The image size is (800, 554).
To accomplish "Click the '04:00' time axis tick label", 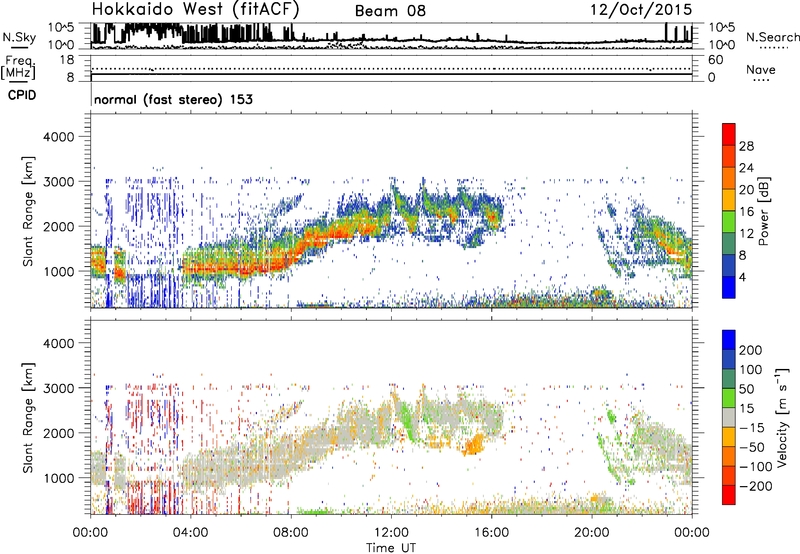I will coord(191,533).
